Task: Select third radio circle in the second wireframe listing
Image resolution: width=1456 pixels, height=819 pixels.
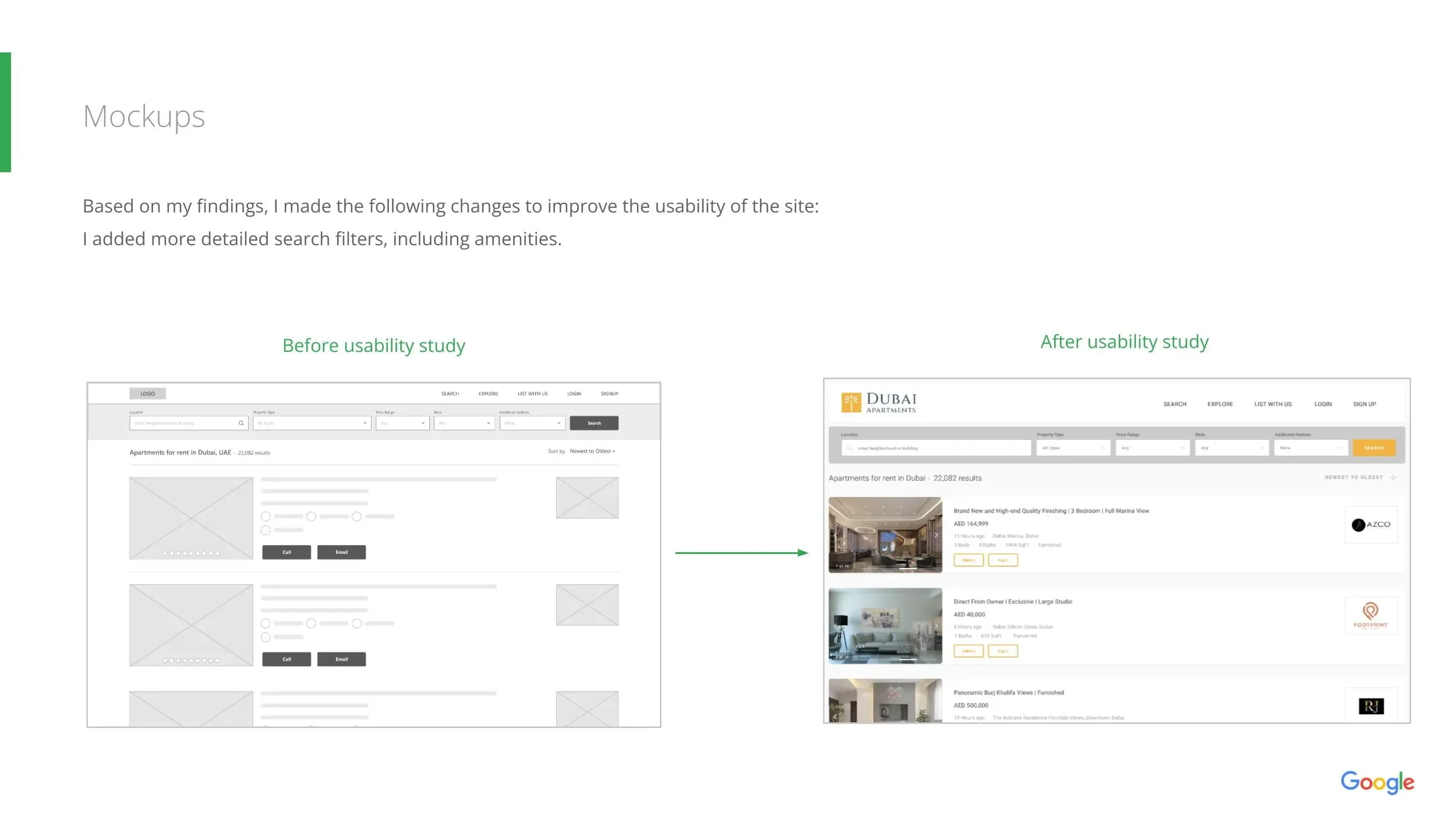Action: point(356,623)
